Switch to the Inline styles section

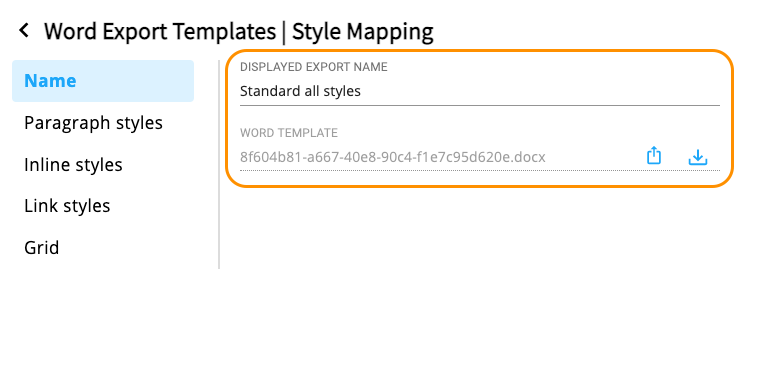(x=73, y=165)
